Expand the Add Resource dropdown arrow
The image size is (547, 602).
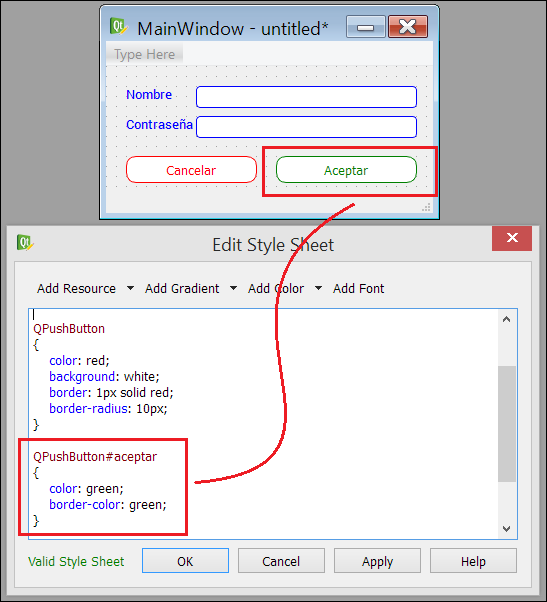tap(131, 288)
